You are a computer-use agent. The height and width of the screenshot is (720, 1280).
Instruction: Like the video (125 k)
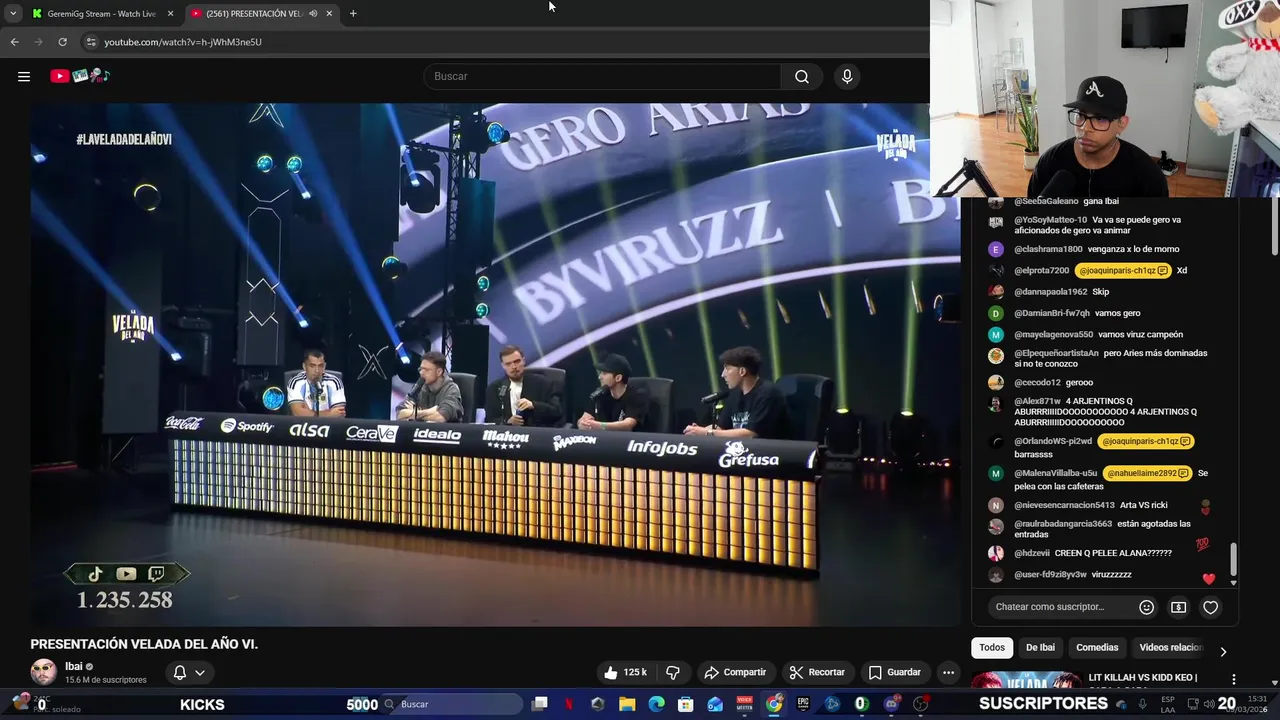click(626, 672)
